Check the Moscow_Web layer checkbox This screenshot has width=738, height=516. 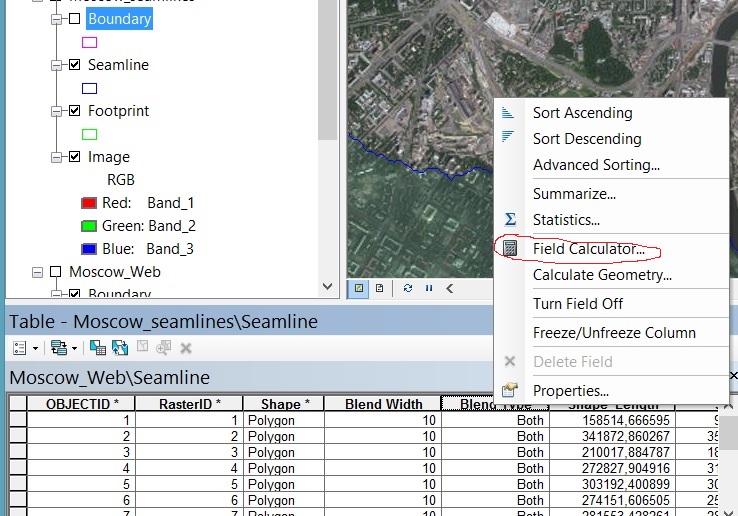point(56,272)
